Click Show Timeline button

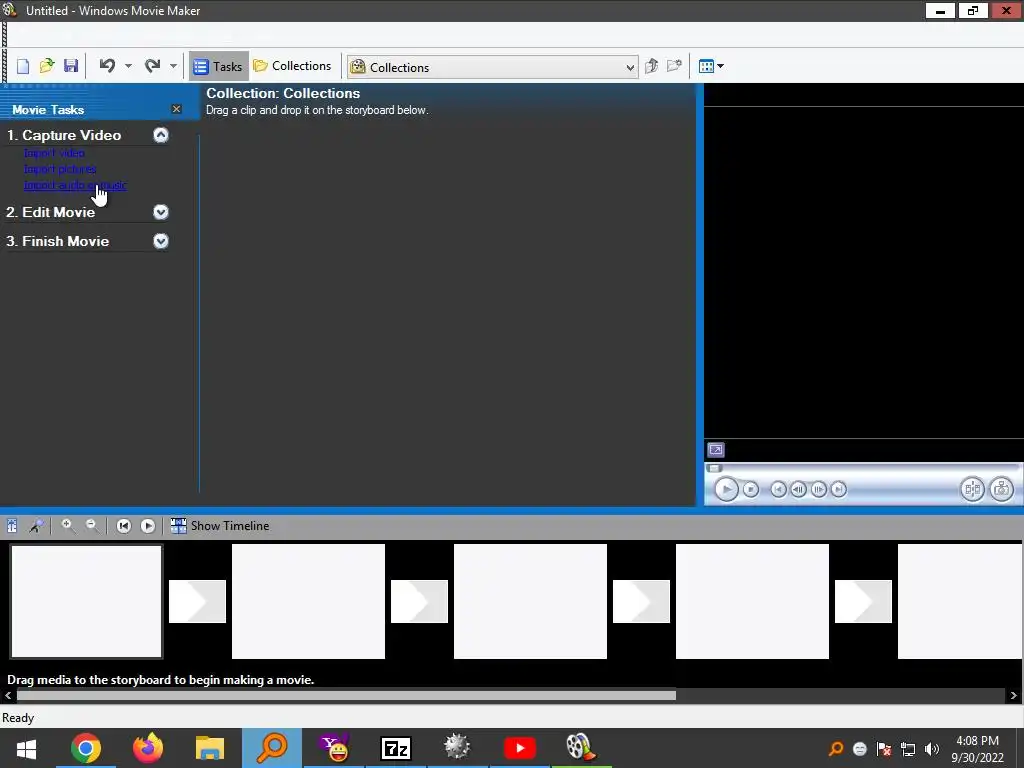point(220,526)
